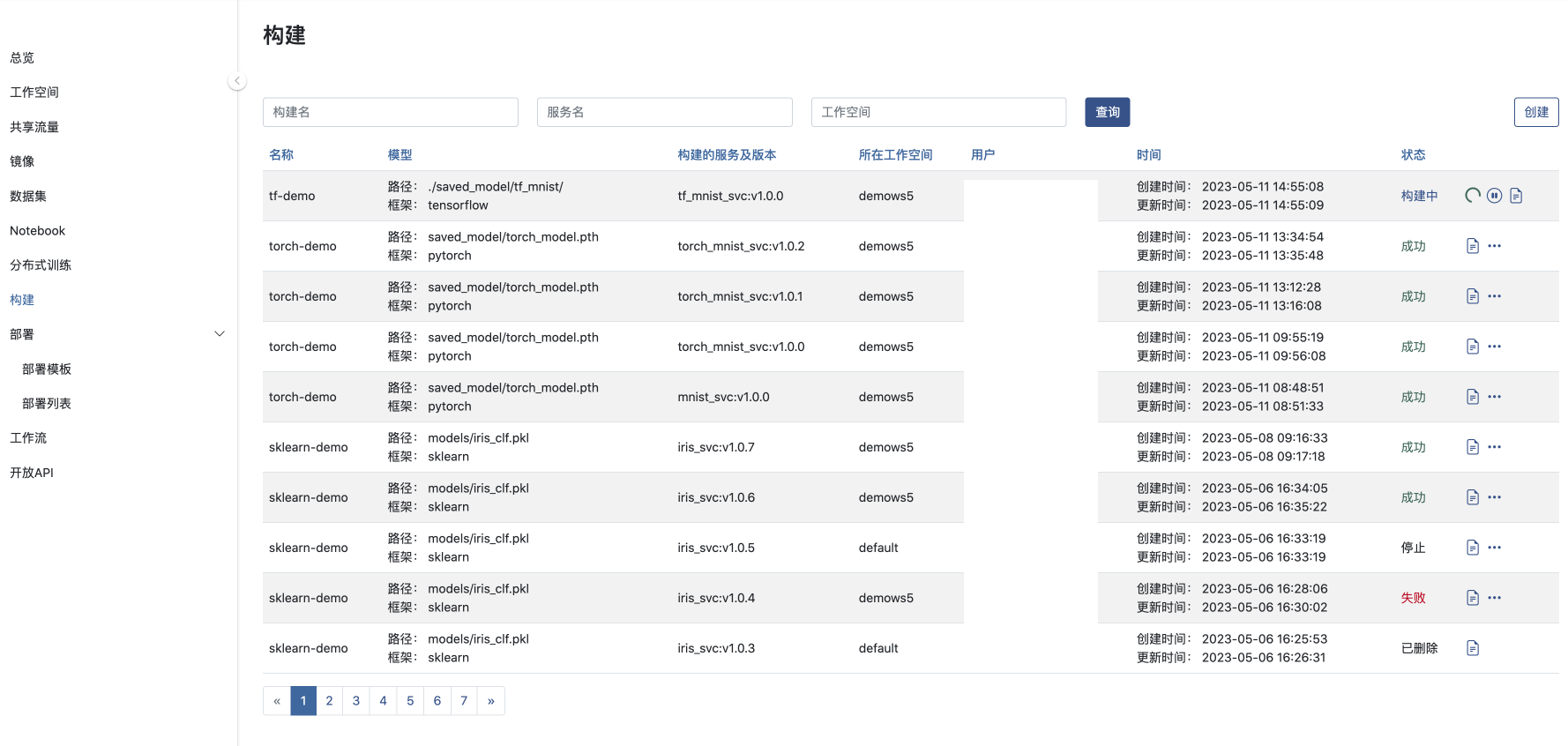Open 工作空间 in the sidebar

click(x=34, y=93)
